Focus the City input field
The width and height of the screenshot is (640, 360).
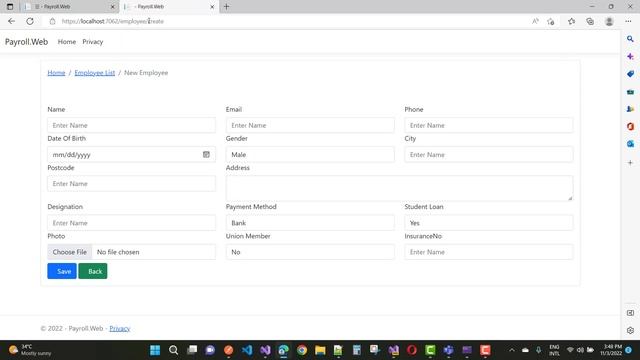click(x=489, y=155)
